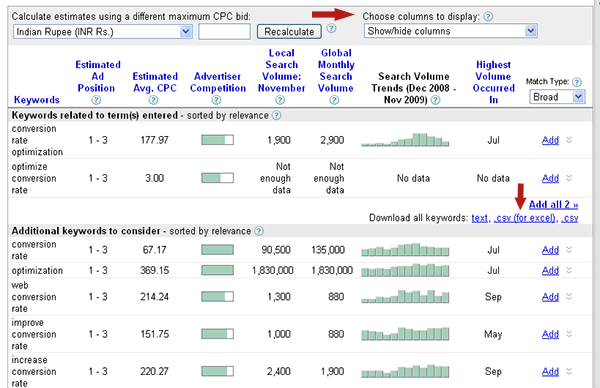
Task: Click the Add all 2 » link
Action: coord(553,205)
